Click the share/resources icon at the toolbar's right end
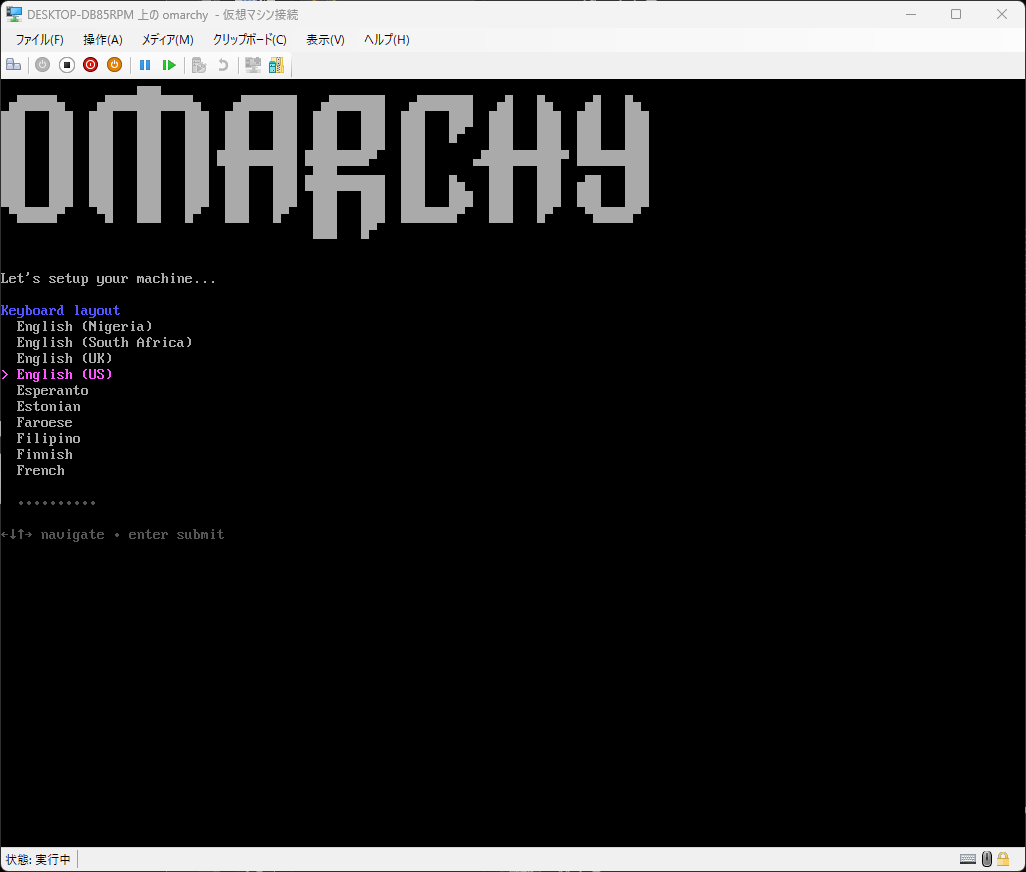The width and height of the screenshot is (1026, 872). (277, 65)
